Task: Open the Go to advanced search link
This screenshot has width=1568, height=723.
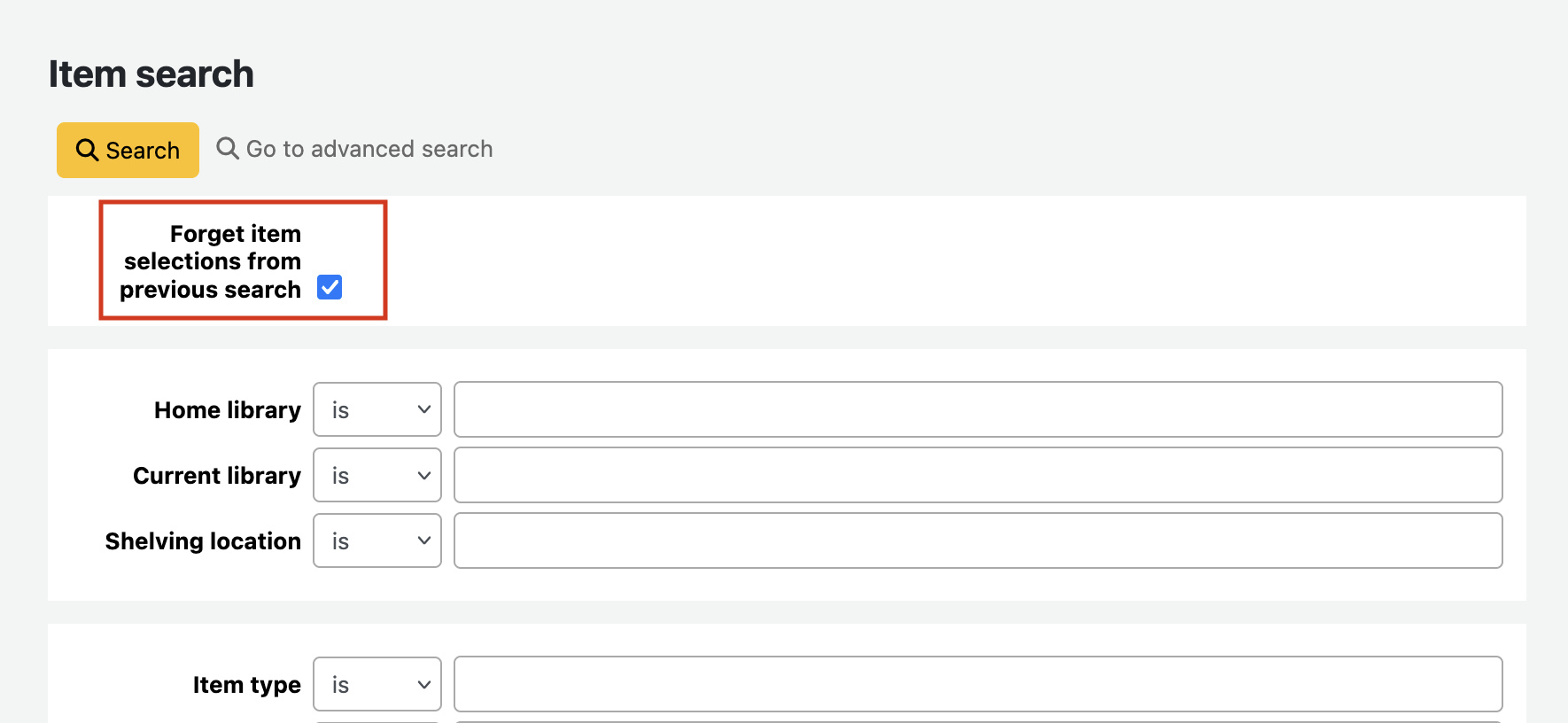Action: click(369, 149)
